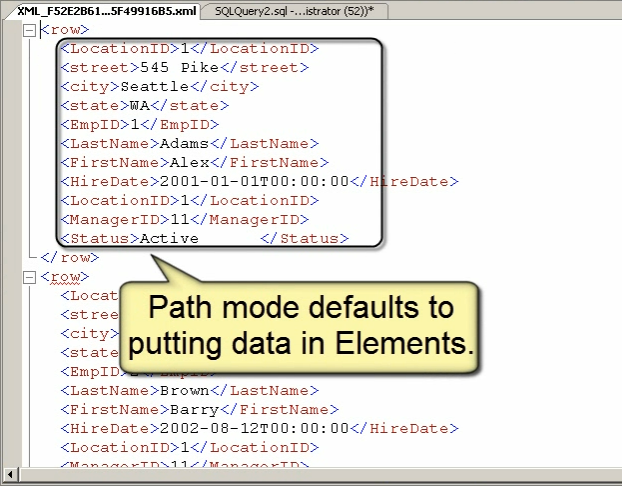Click the first row closing tag

click(x=70, y=257)
